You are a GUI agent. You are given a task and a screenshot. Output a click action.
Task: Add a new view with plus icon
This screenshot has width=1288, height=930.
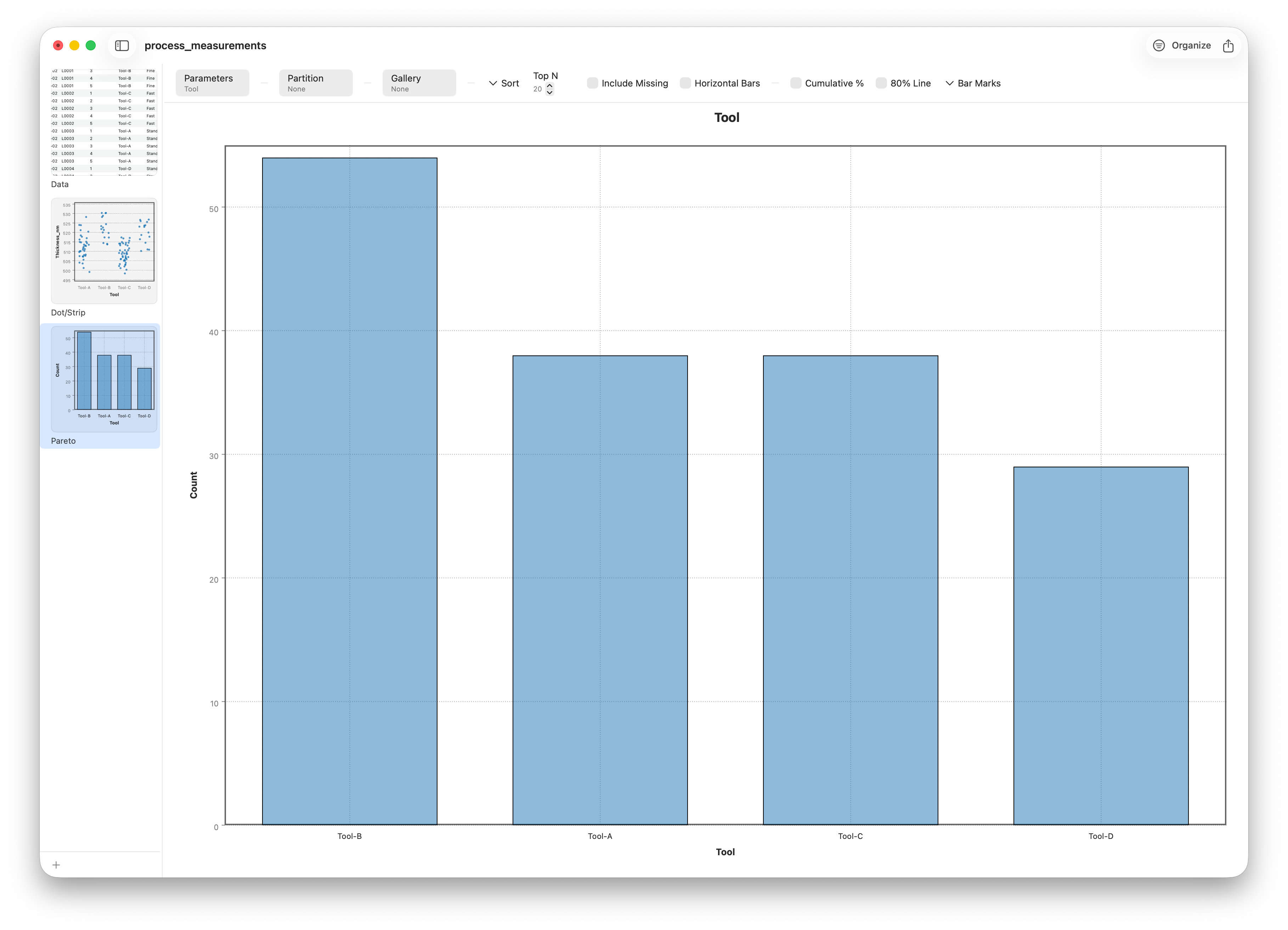click(56, 865)
